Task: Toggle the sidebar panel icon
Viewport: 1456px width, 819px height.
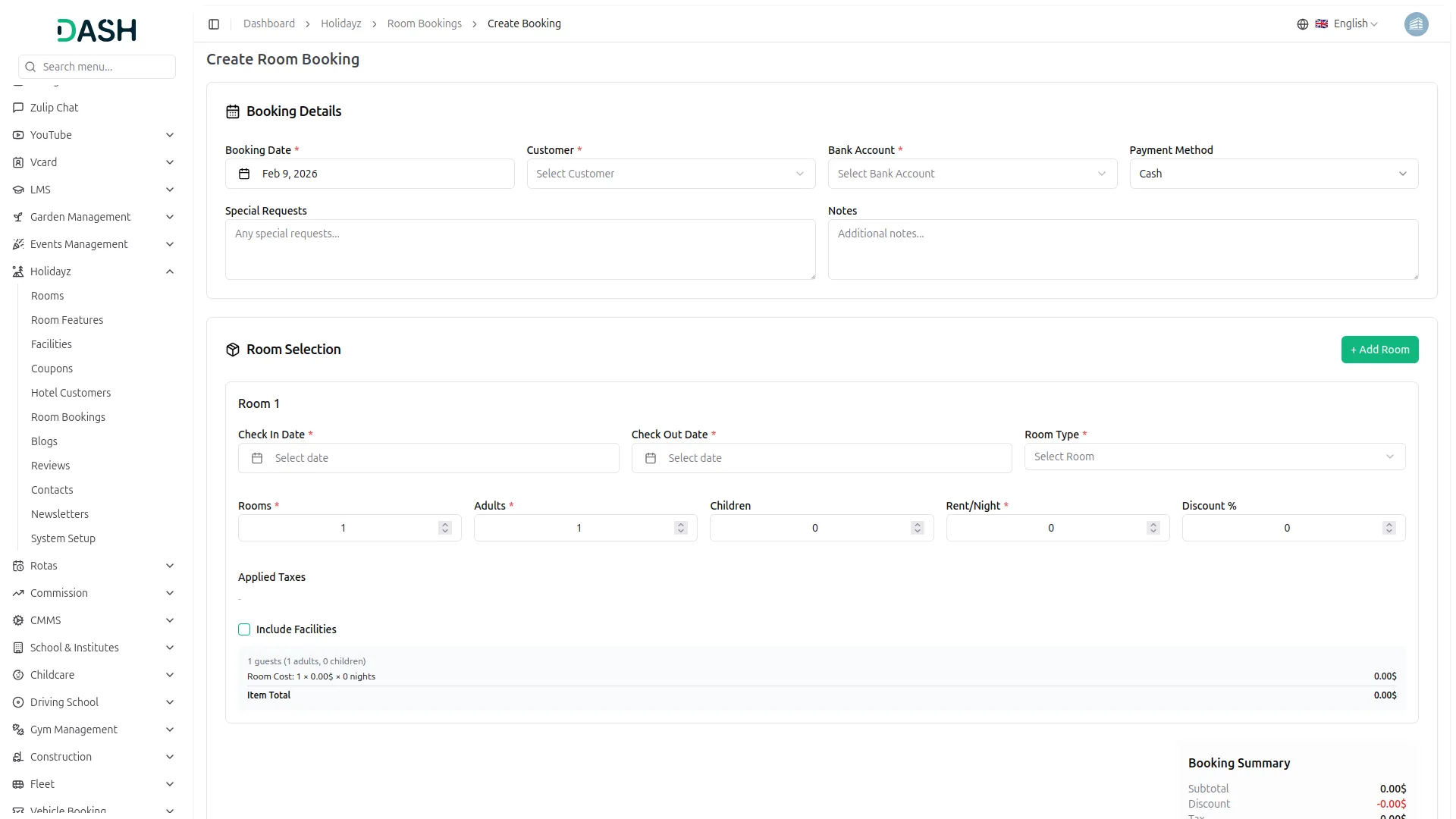Action: coord(214,24)
